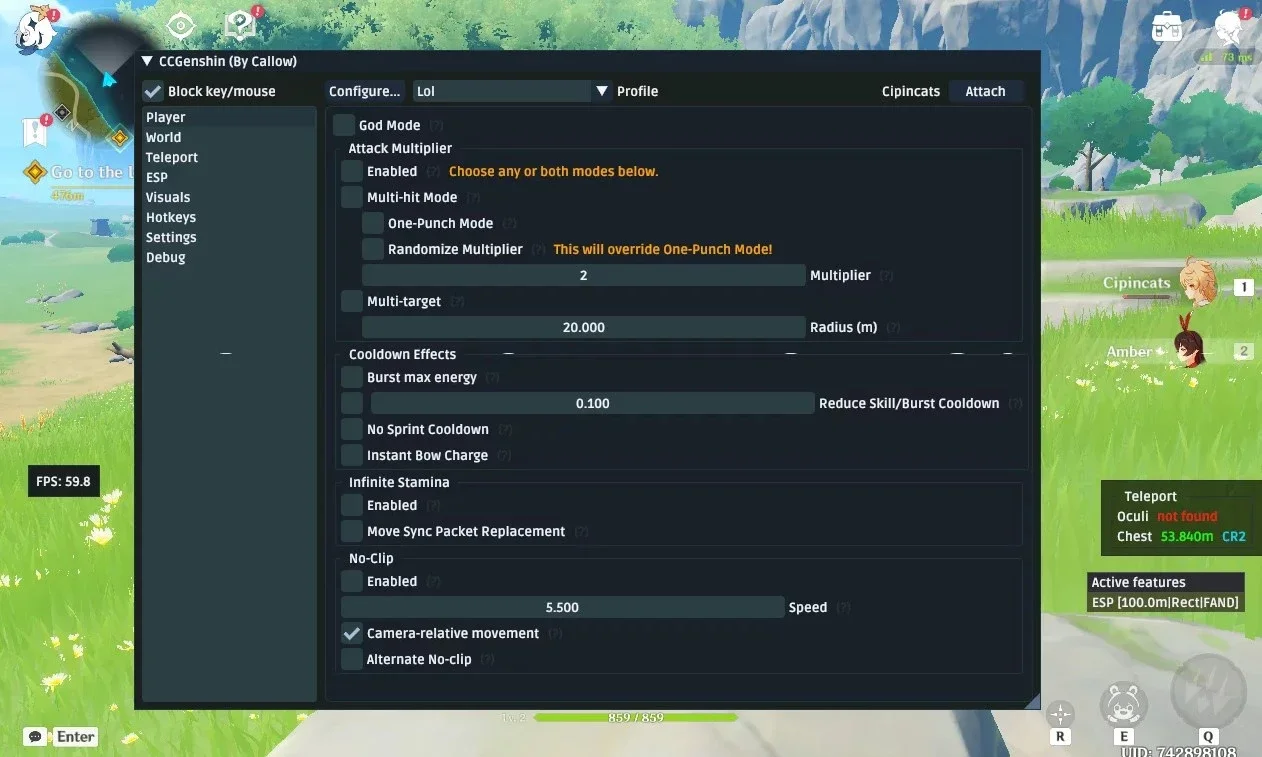Collapse the CCGenshin window triangle
The image size is (1262, 757).
tap(148, 62)
